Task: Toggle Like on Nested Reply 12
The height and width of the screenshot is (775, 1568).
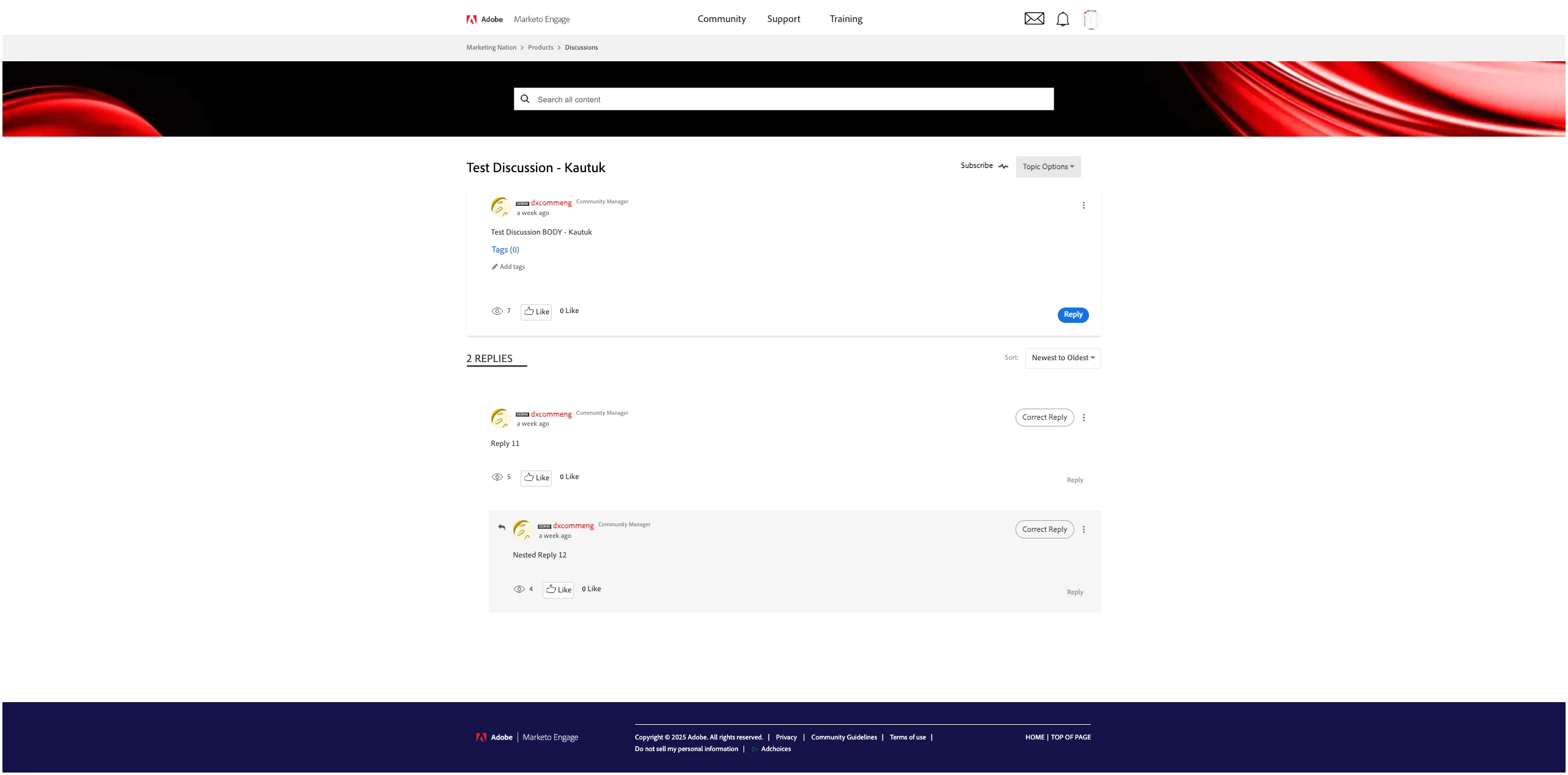Action: [x=558, y=590]
